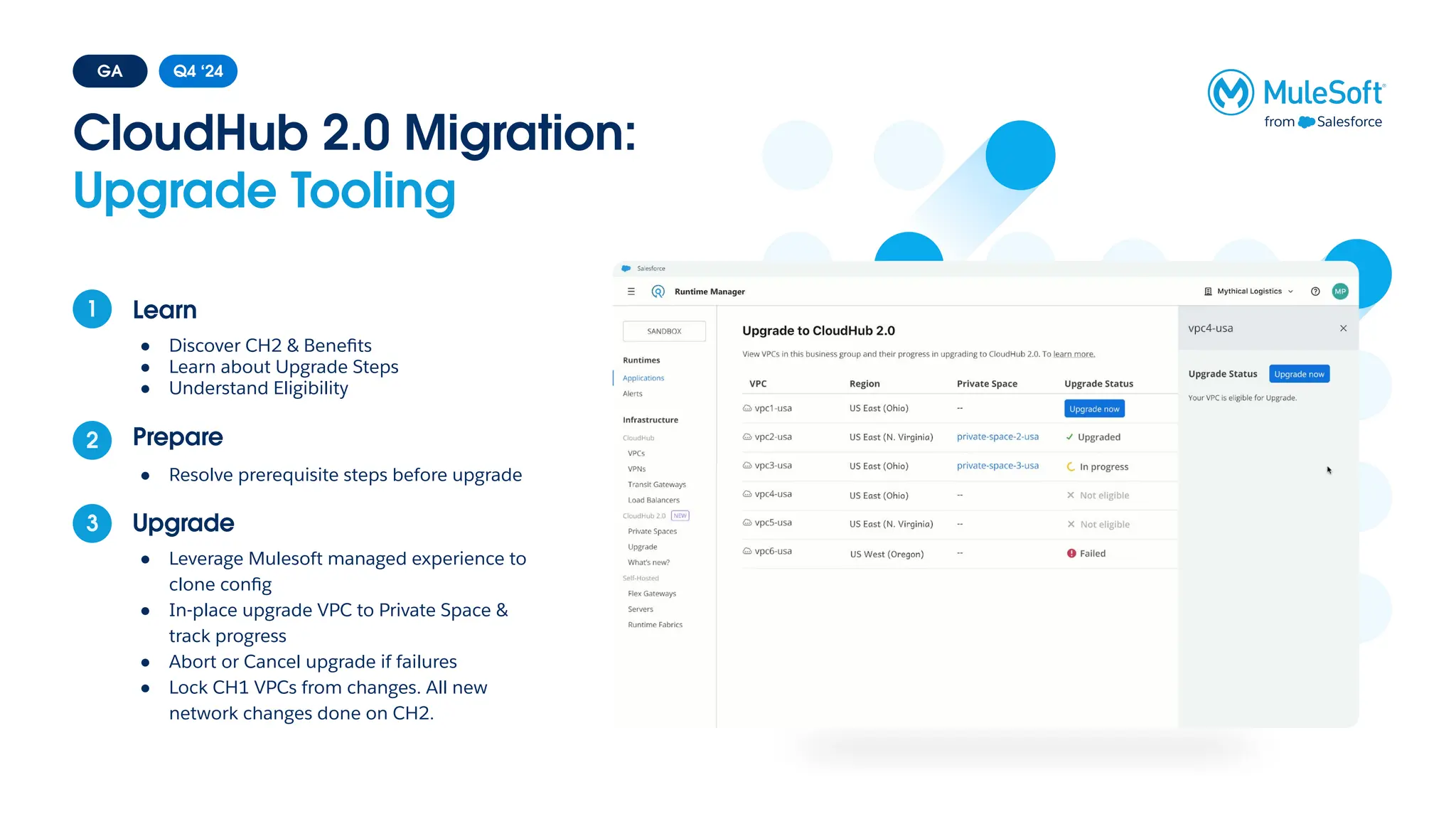Open Transit Gateways sidebar item

[657, 485]
